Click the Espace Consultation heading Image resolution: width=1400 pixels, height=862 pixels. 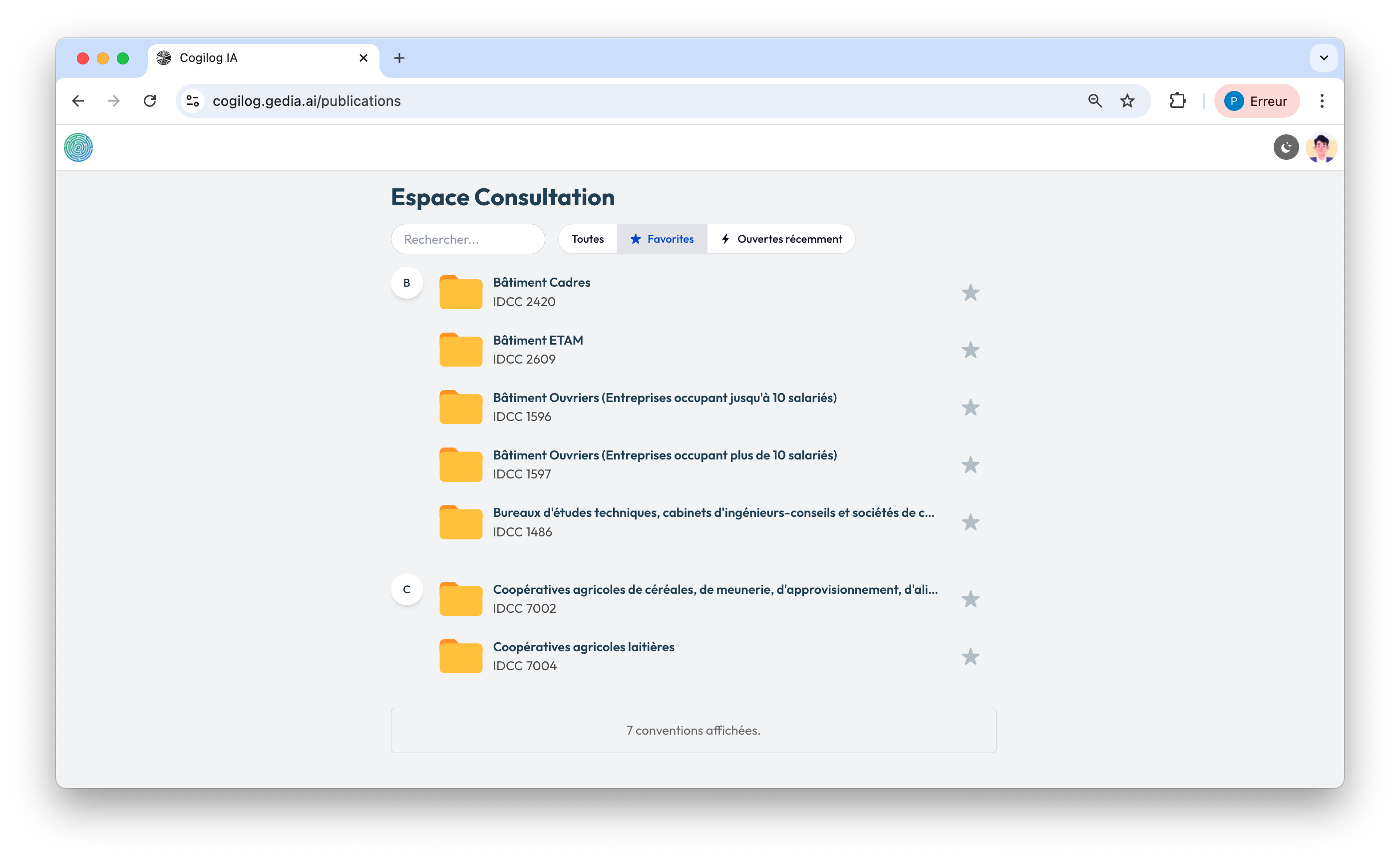[x=503, y=197]
